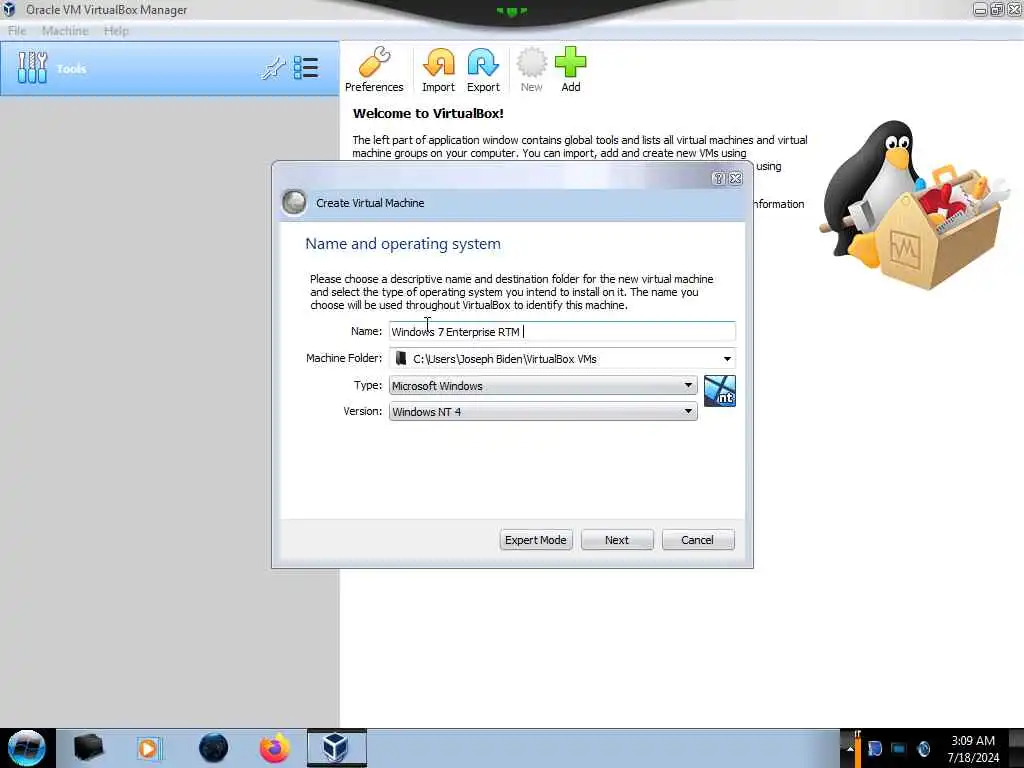Click the "Welcome to VirtualBox!" heading

[x=428, y=114]
